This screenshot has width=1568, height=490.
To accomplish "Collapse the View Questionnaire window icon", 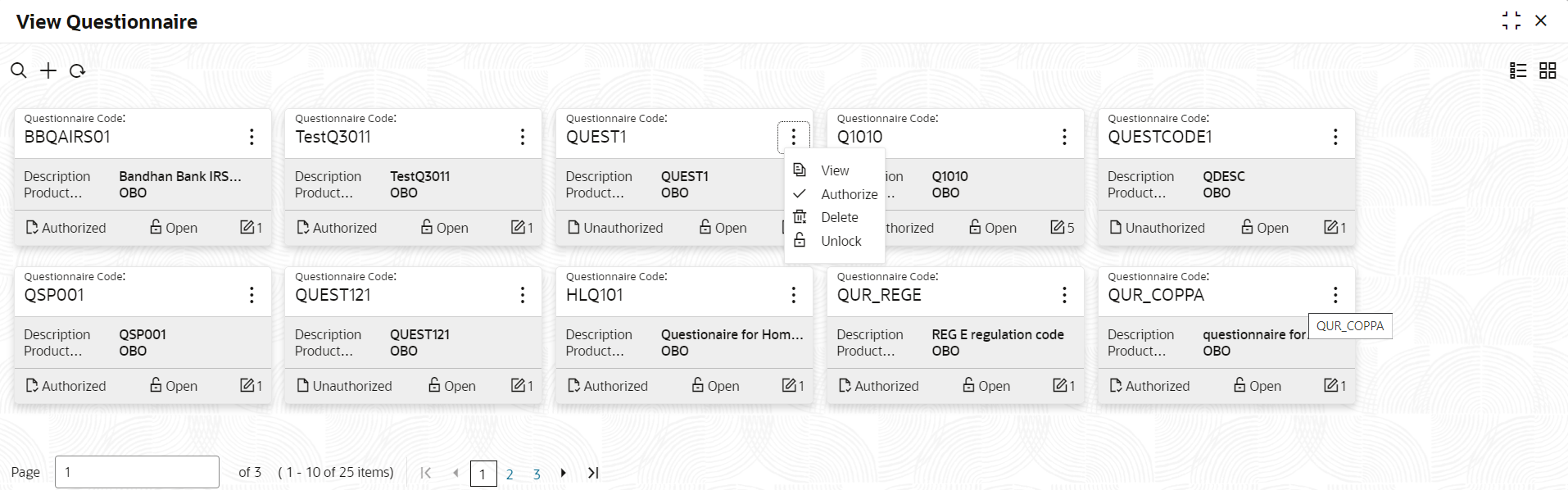I will tap(1511, 20).
